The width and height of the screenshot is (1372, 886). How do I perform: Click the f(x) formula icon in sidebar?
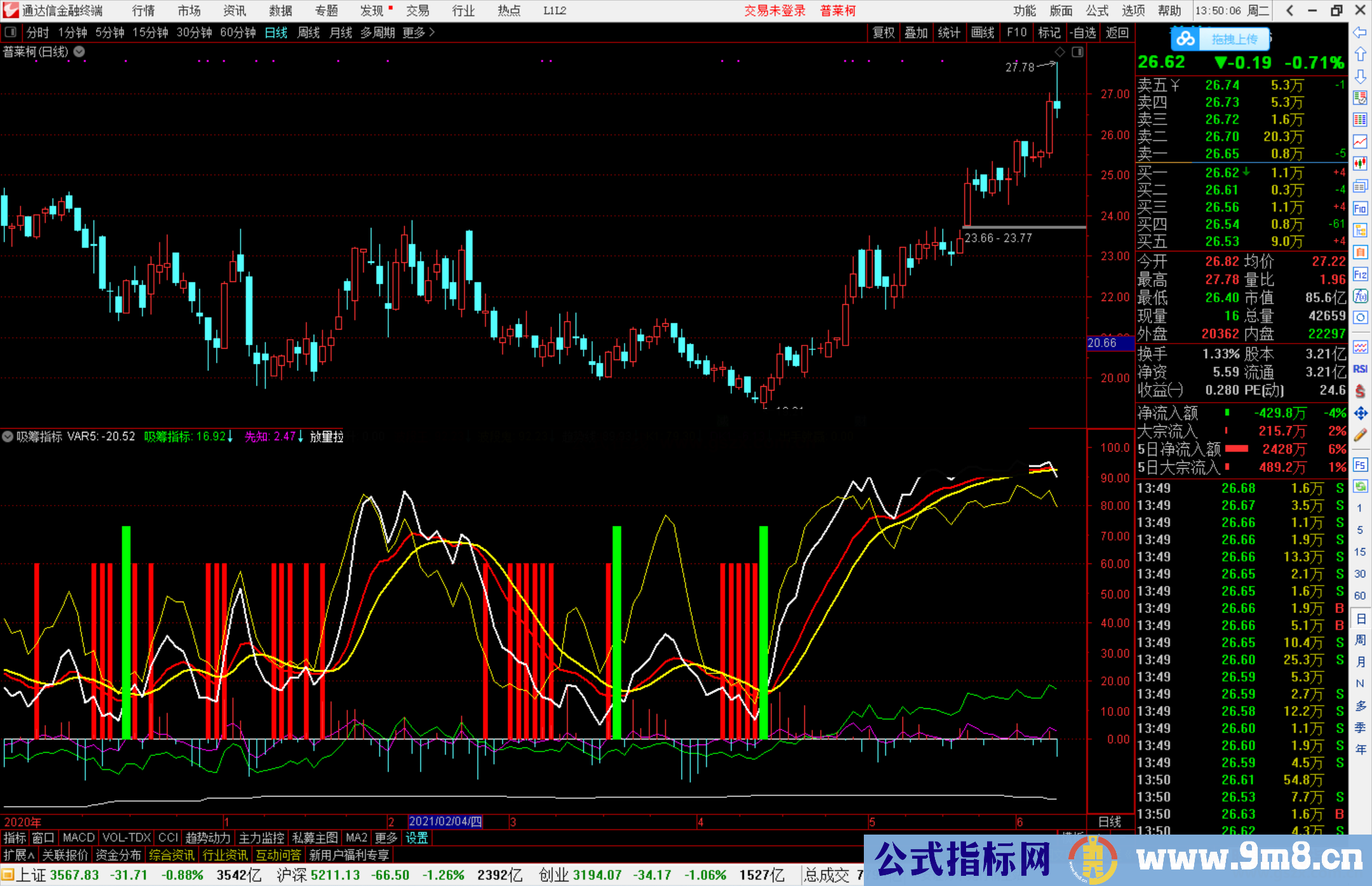[x=1360, y=296]
